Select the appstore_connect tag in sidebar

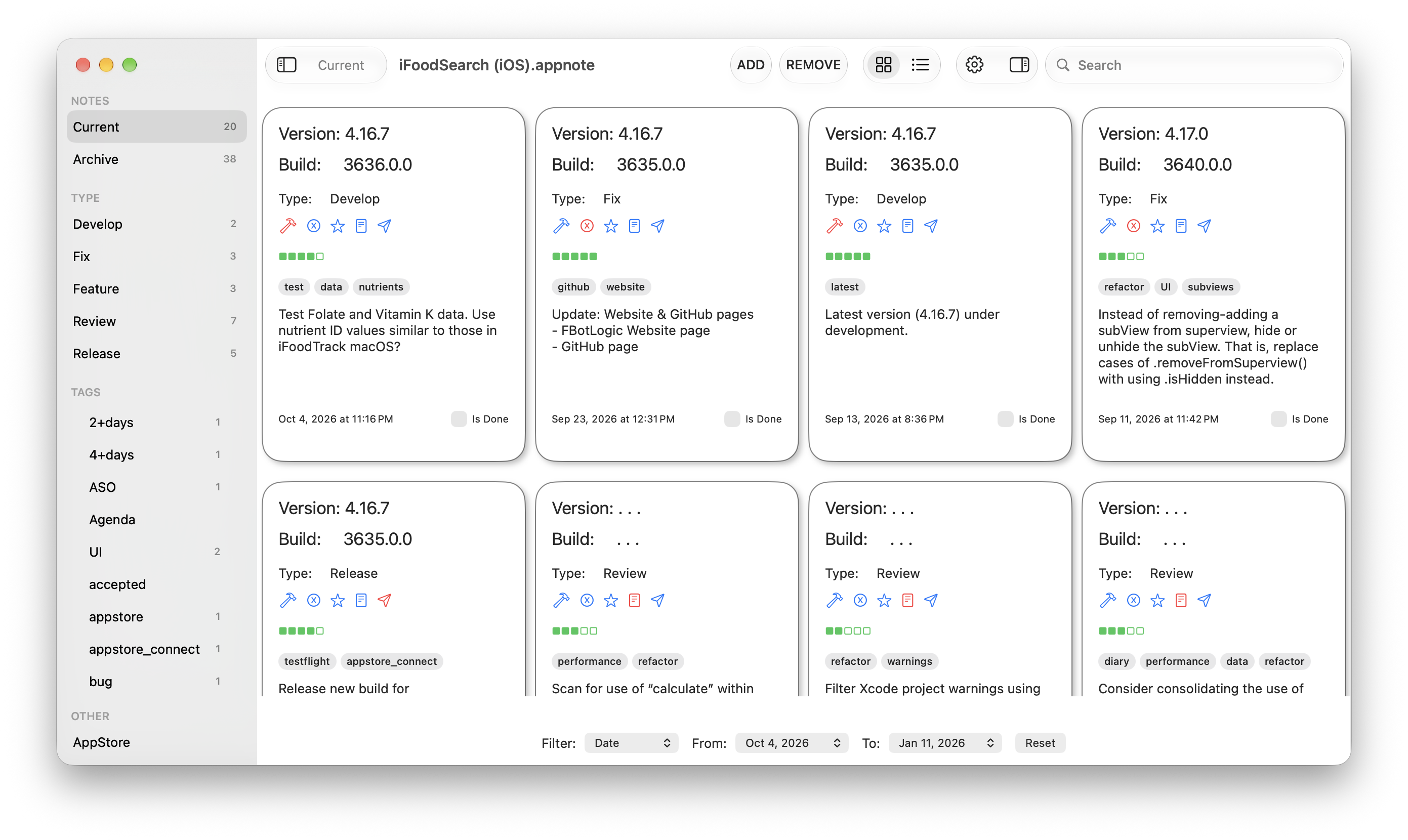coord(156,649)
